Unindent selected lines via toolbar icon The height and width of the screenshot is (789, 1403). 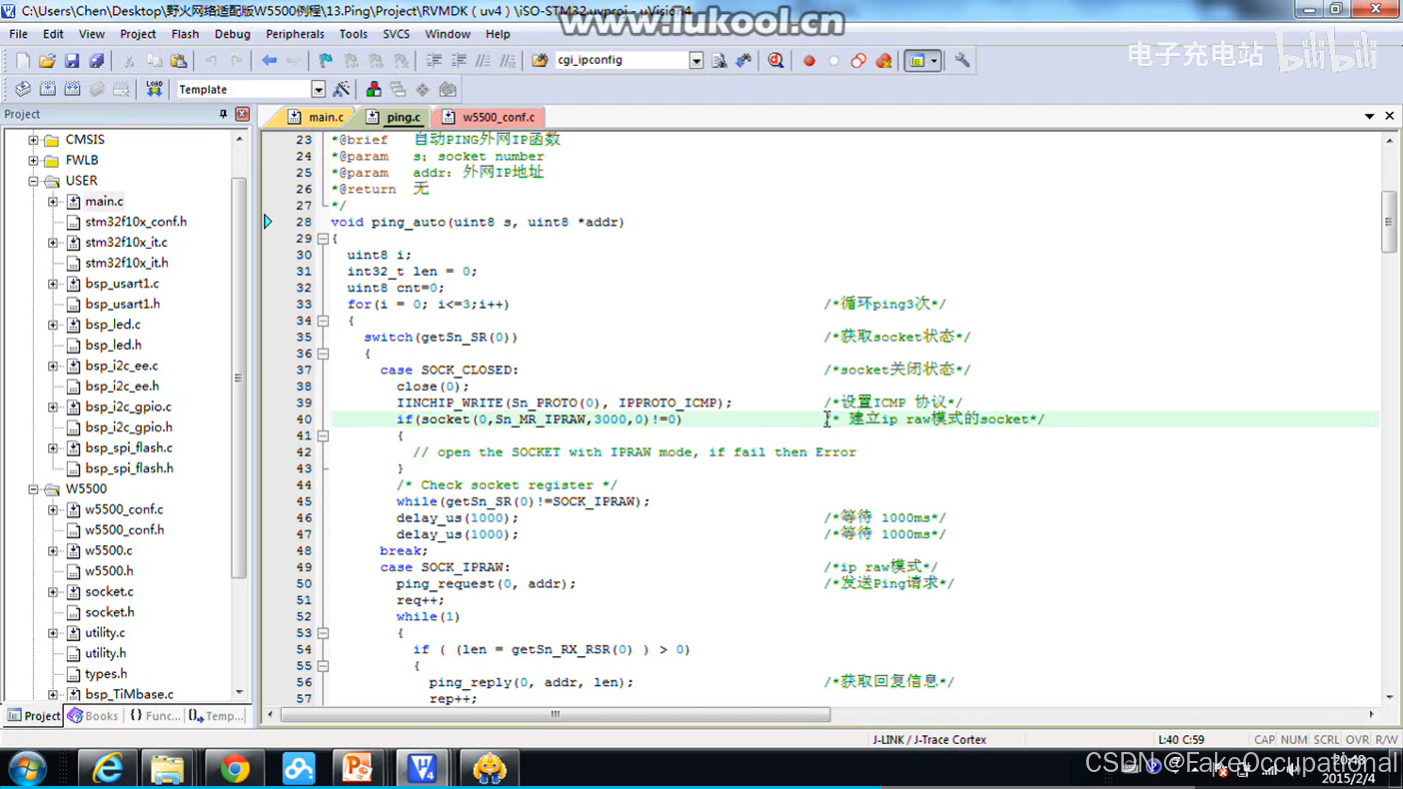coord(459,61)
